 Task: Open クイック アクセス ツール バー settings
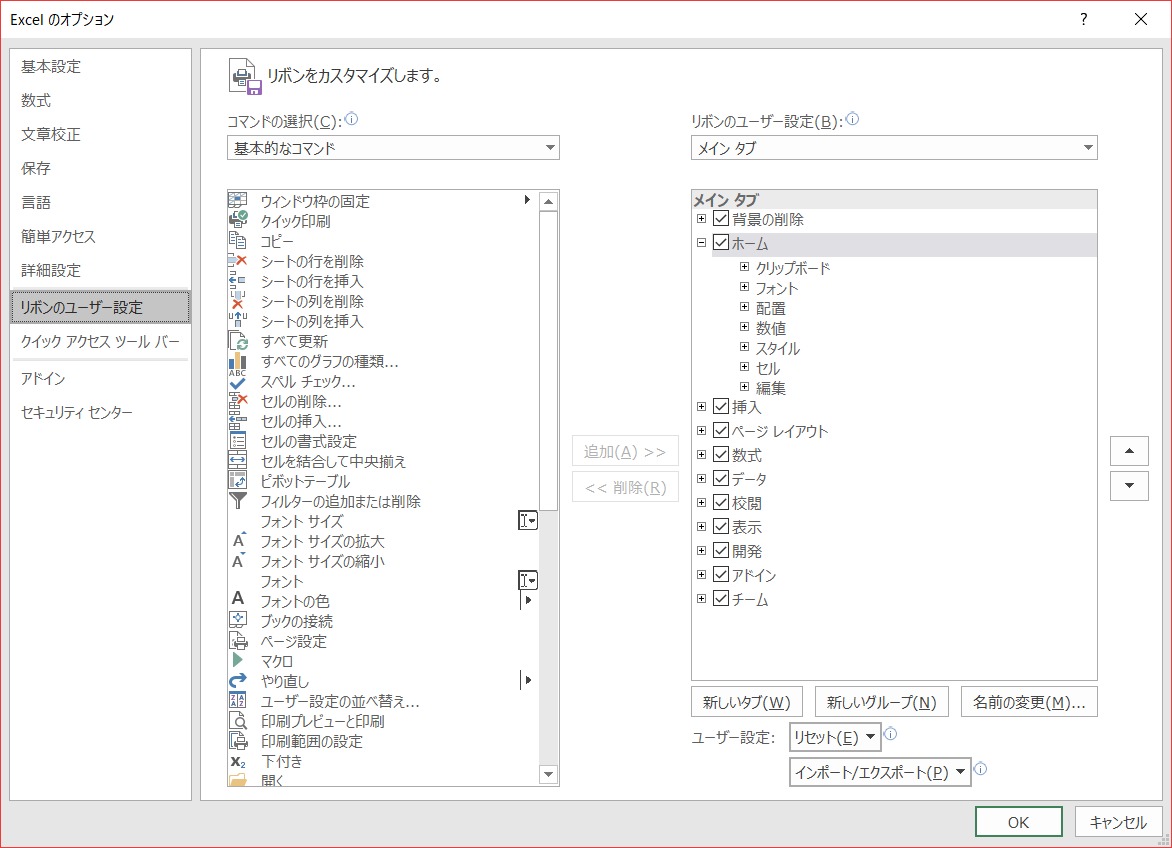click(100, 341)
